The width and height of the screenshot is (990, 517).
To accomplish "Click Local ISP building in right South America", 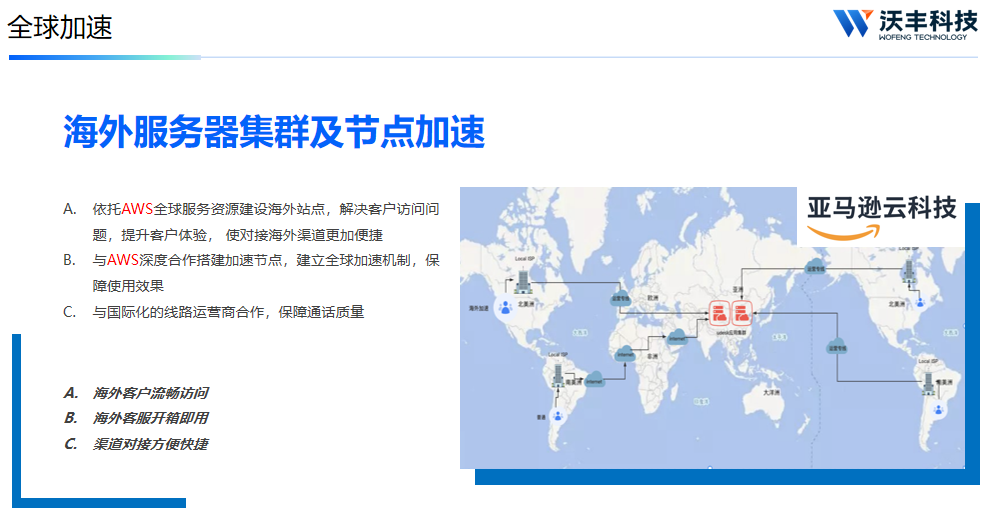I will [928, 382].
